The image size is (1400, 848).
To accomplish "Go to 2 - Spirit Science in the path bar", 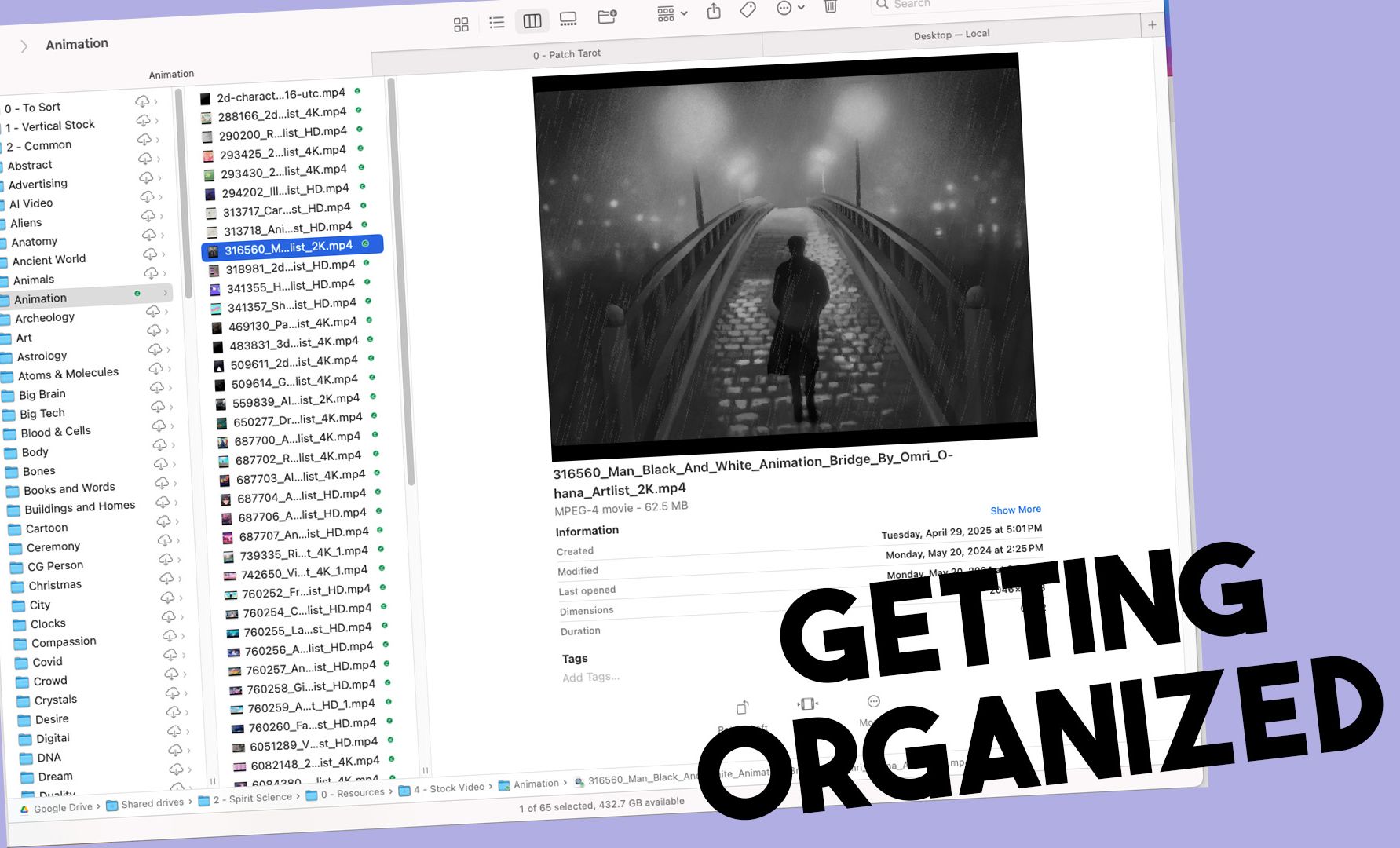I will click(x=245, y=799).
